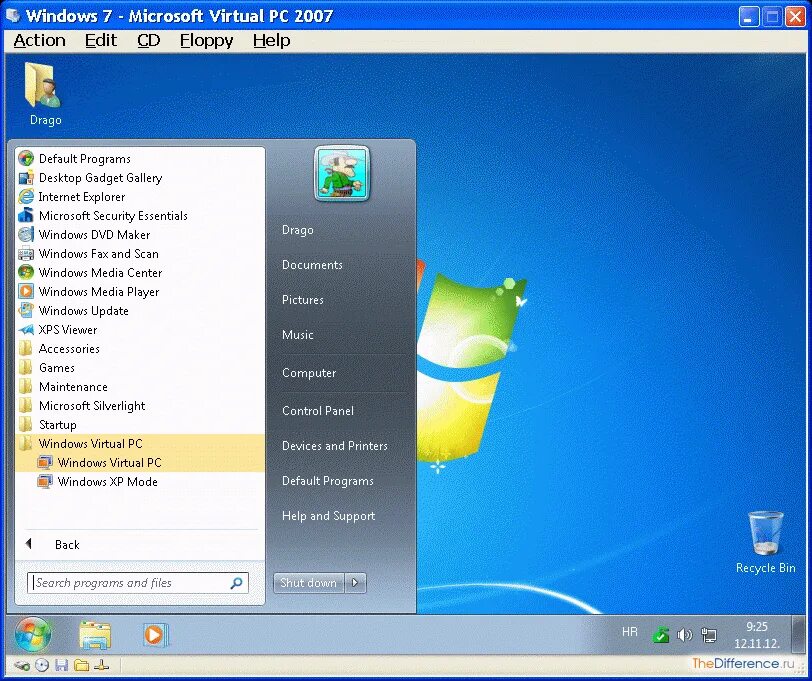812x681 pixels.
Task: Open Windows DVD Maker
Action: click(140, 235)
